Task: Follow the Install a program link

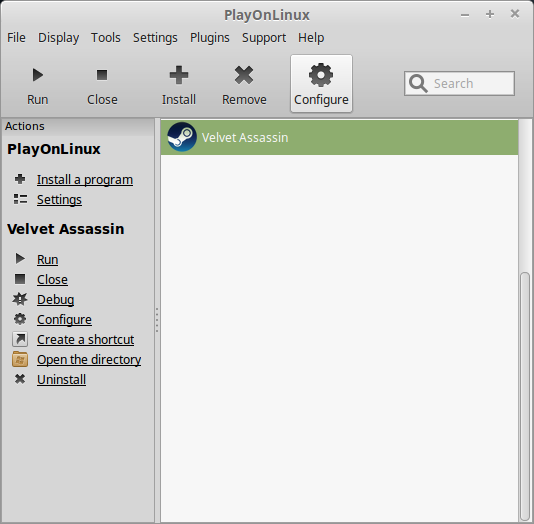Action: [85, 179]
